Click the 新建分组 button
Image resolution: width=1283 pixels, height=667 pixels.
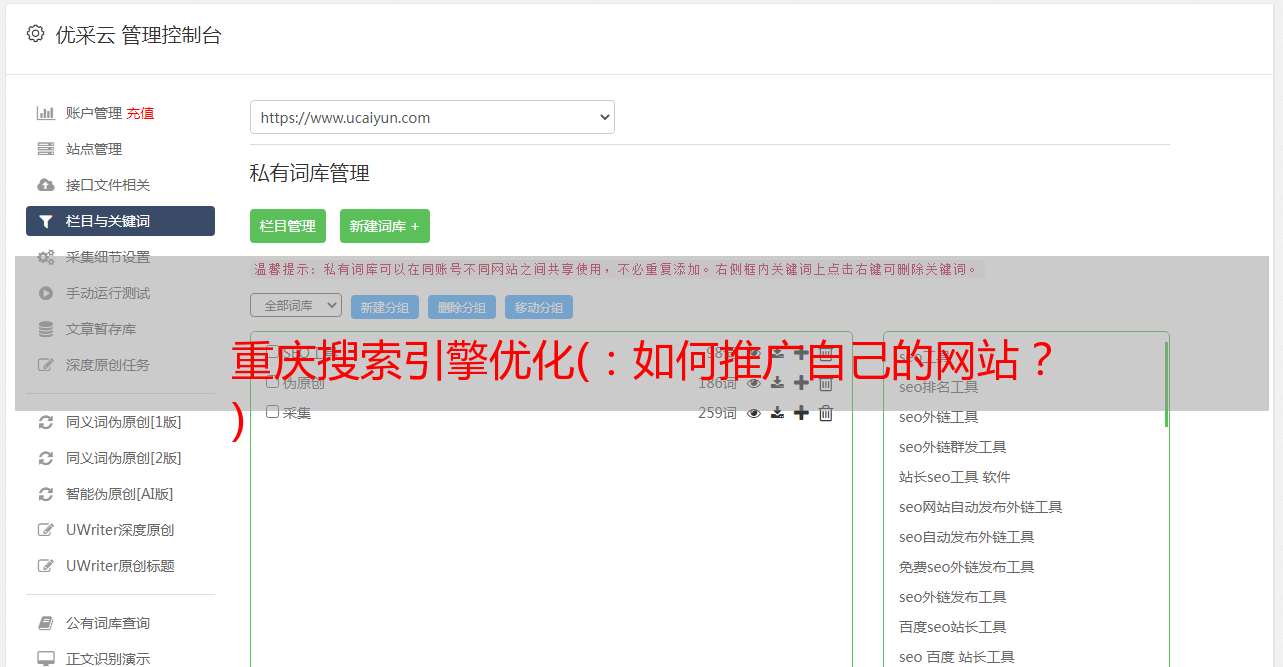[x=385, y=307]
